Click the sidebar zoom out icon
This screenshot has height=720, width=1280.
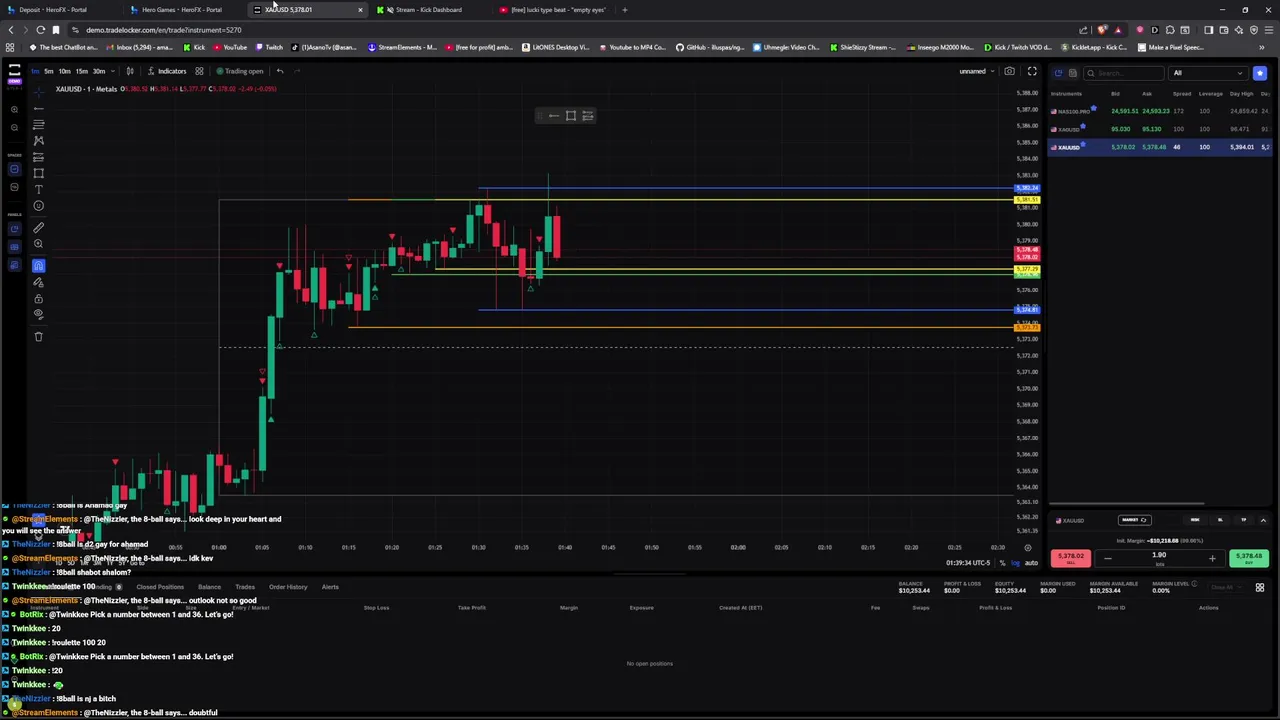14,127
